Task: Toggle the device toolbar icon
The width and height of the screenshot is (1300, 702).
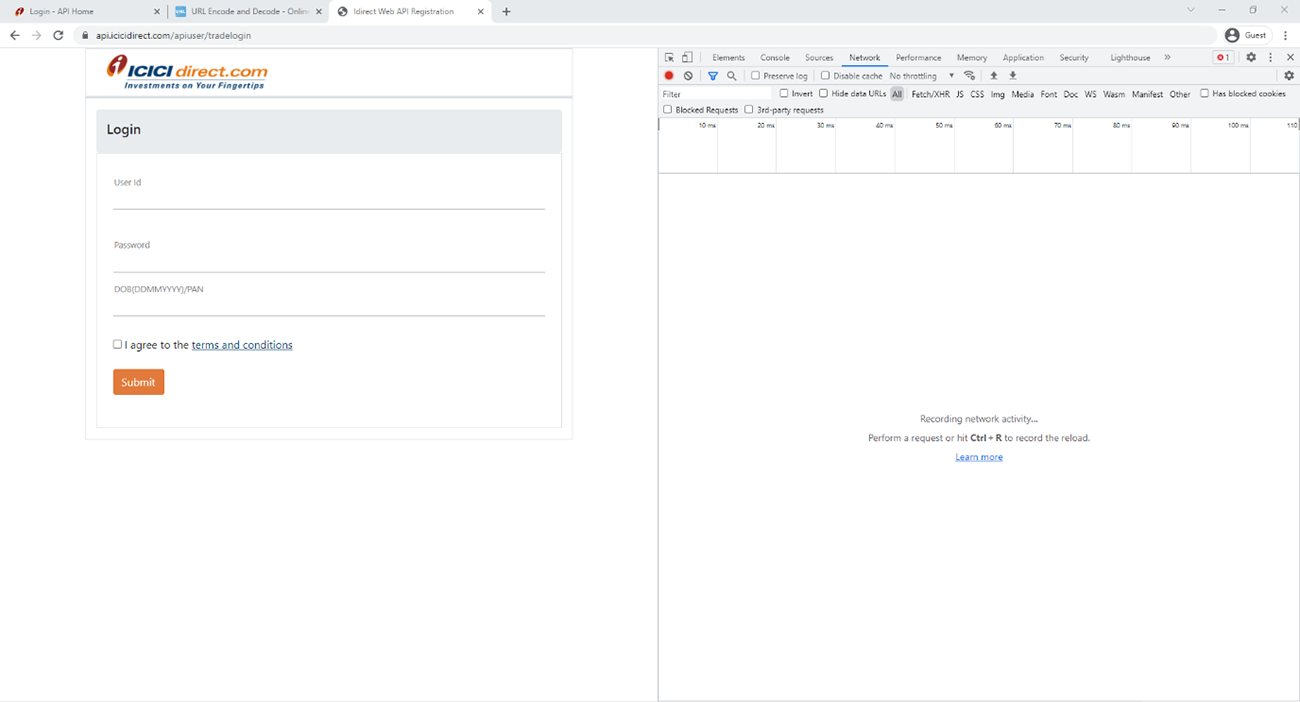Action: (x=687, y=58)
